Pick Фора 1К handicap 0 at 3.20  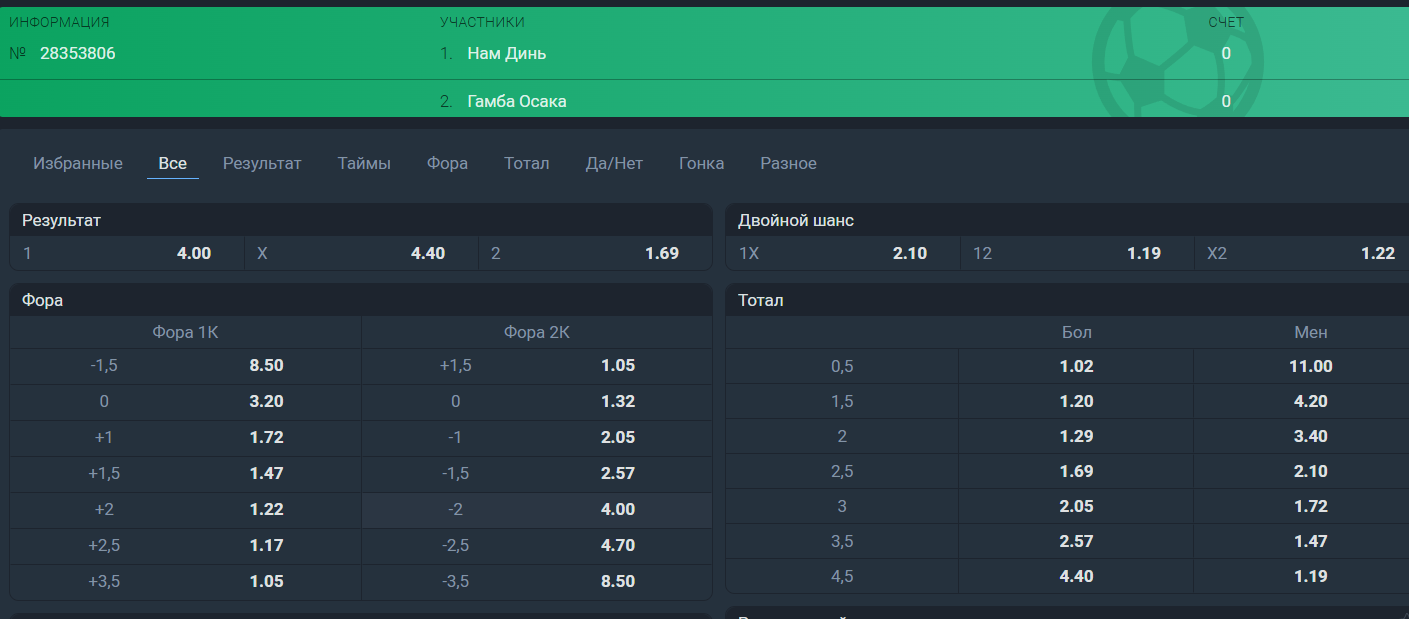point(186,401)
